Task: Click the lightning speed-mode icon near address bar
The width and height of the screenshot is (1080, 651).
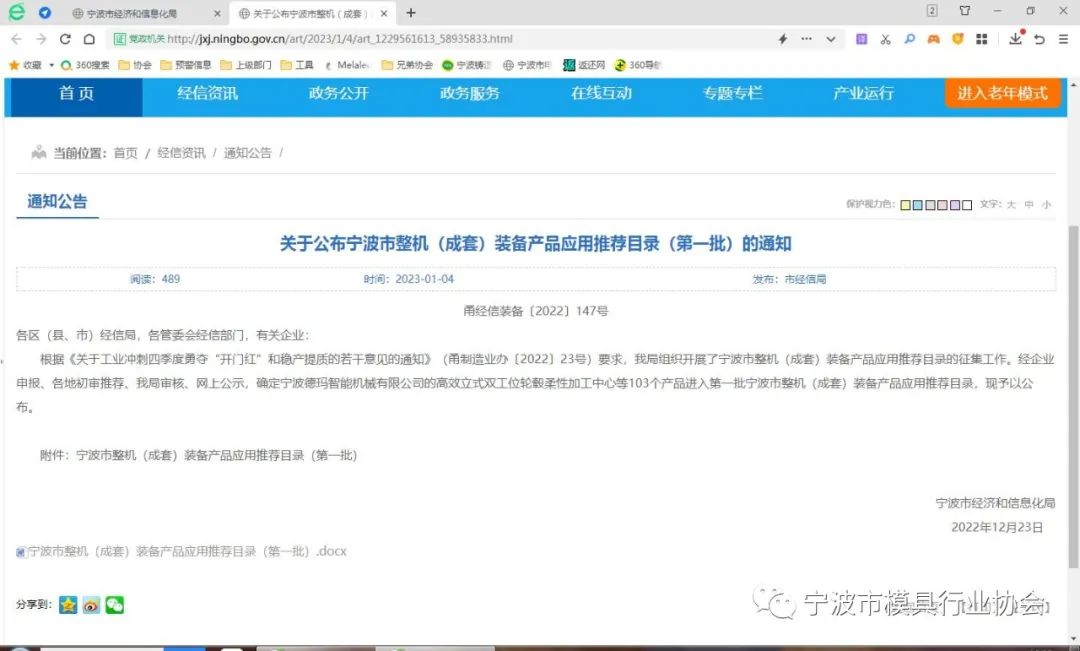Action: pyautogui.click(x=783, y=38)
